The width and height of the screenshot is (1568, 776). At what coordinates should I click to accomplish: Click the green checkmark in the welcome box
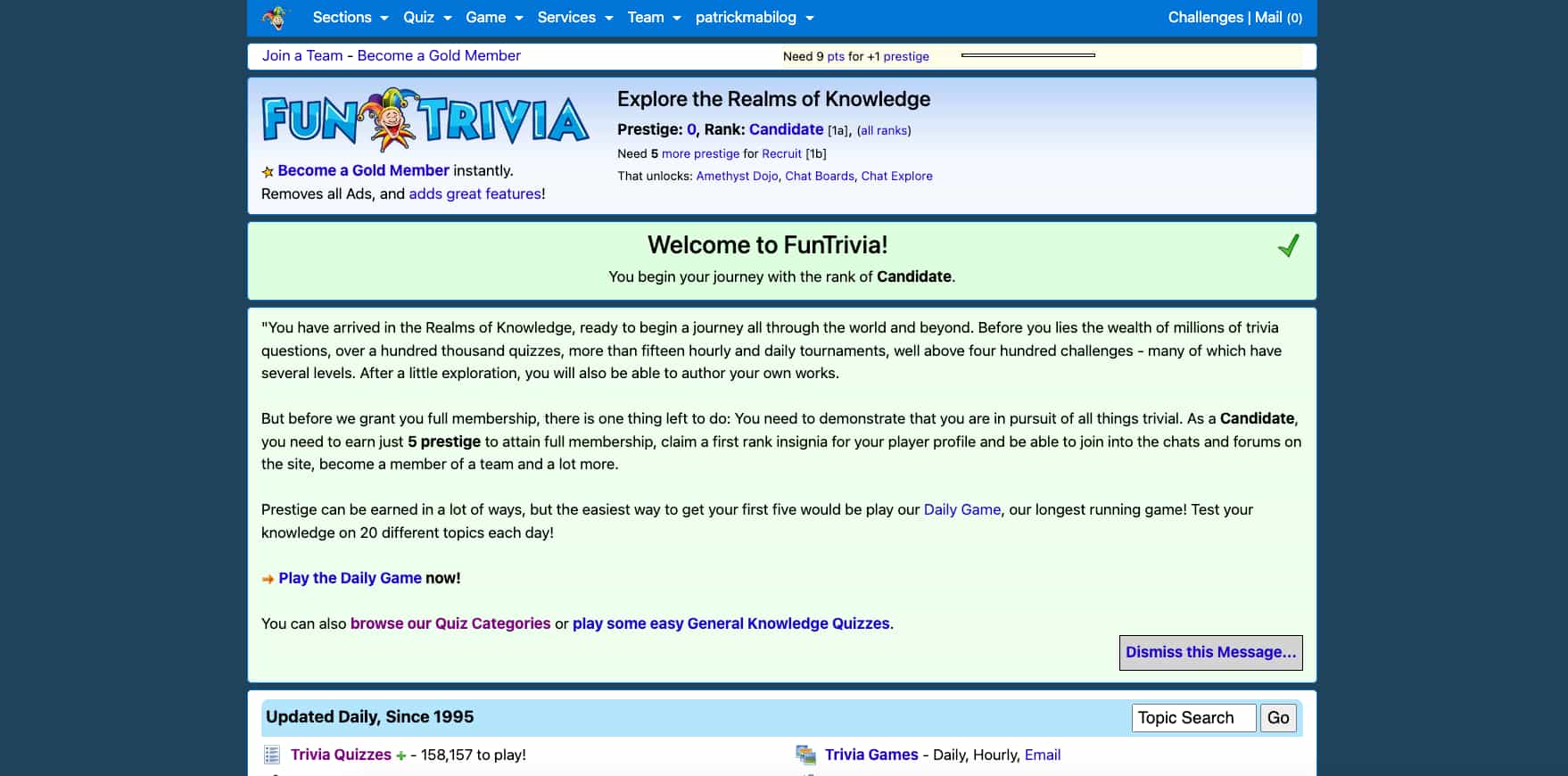(1288, 245)
